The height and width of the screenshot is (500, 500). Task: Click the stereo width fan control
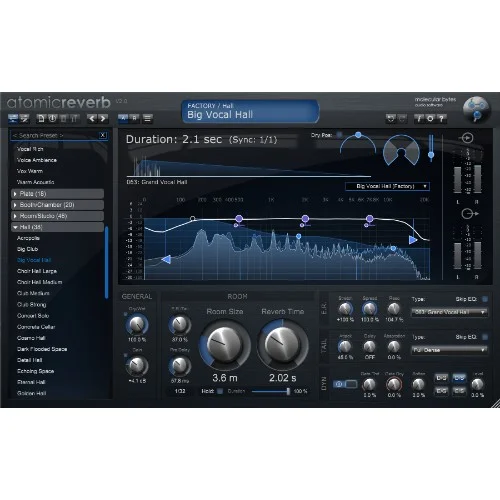pos(401,150)
